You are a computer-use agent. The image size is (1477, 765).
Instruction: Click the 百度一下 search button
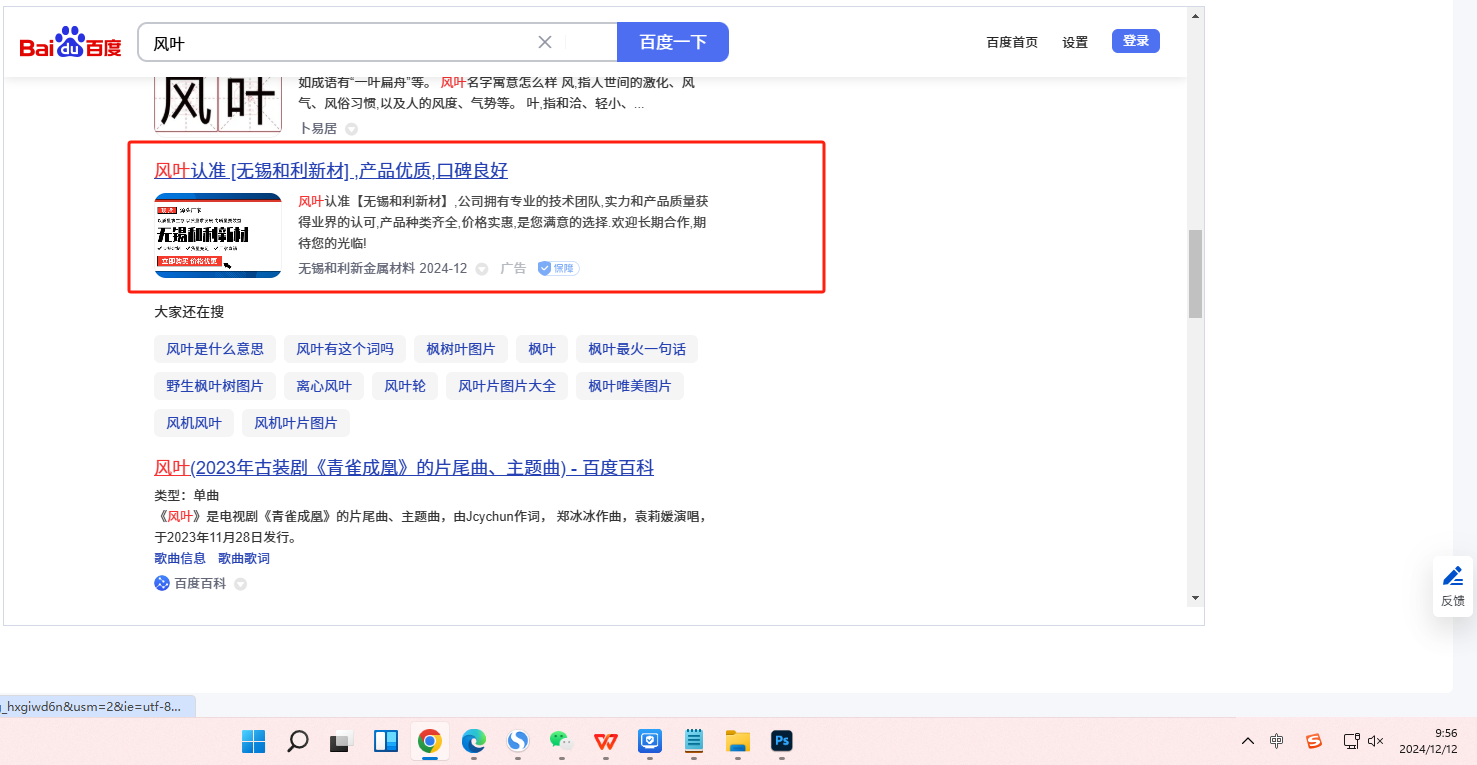pyautogui.click(x=672, y=42)
